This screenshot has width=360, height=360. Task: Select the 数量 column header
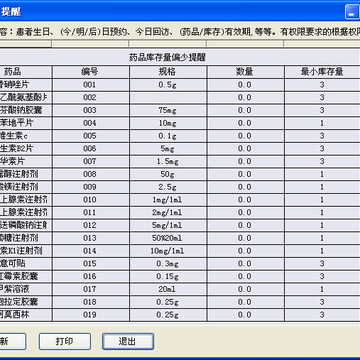(245, 72)
